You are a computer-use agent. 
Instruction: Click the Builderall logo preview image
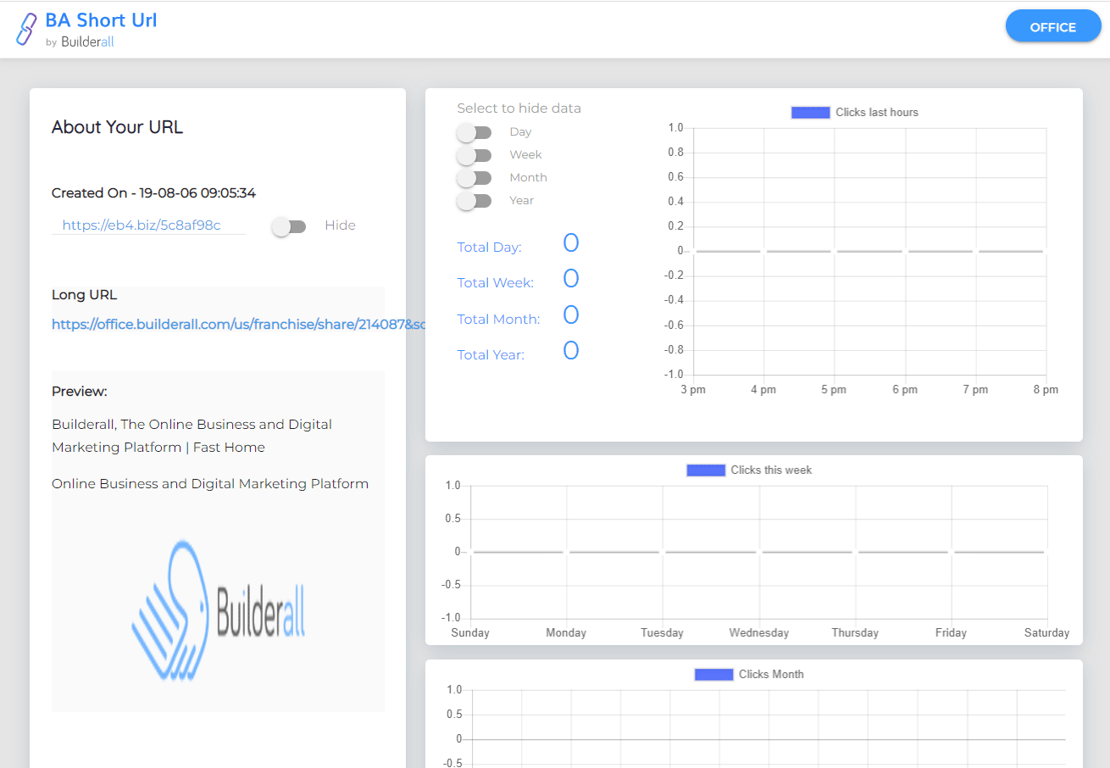click(218, 611)
